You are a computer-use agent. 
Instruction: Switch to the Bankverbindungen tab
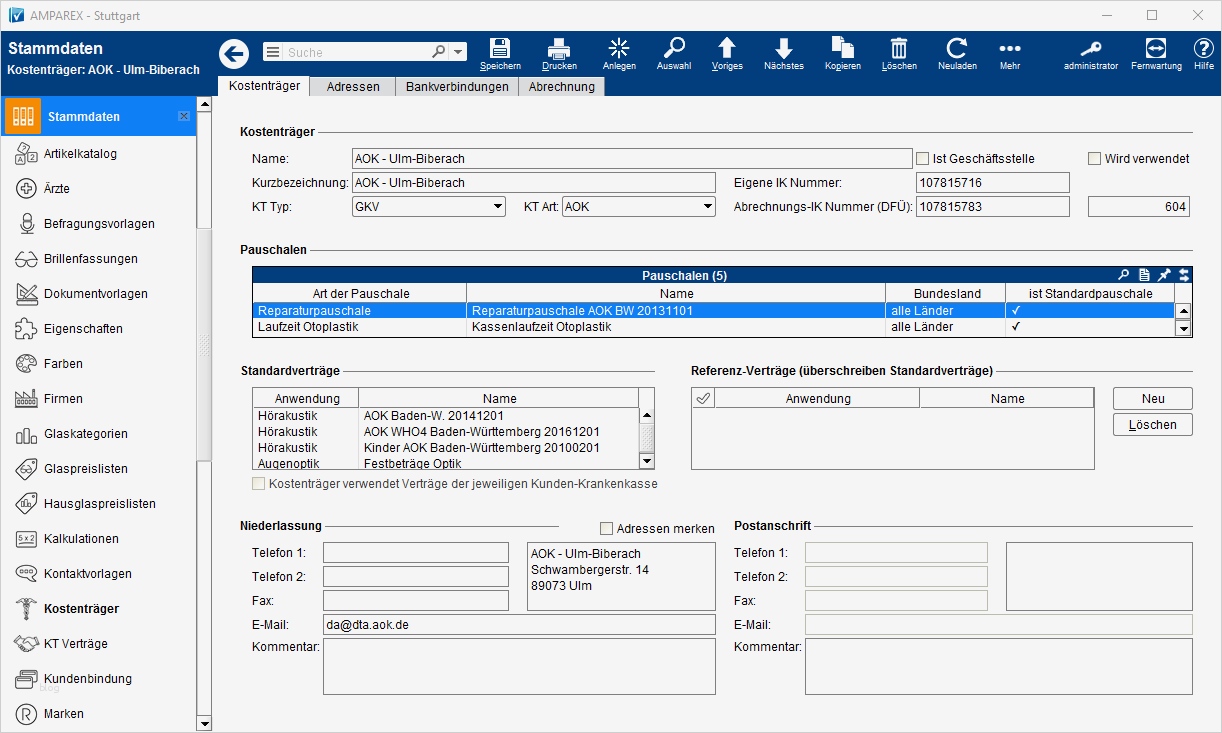tap(457, 87)
